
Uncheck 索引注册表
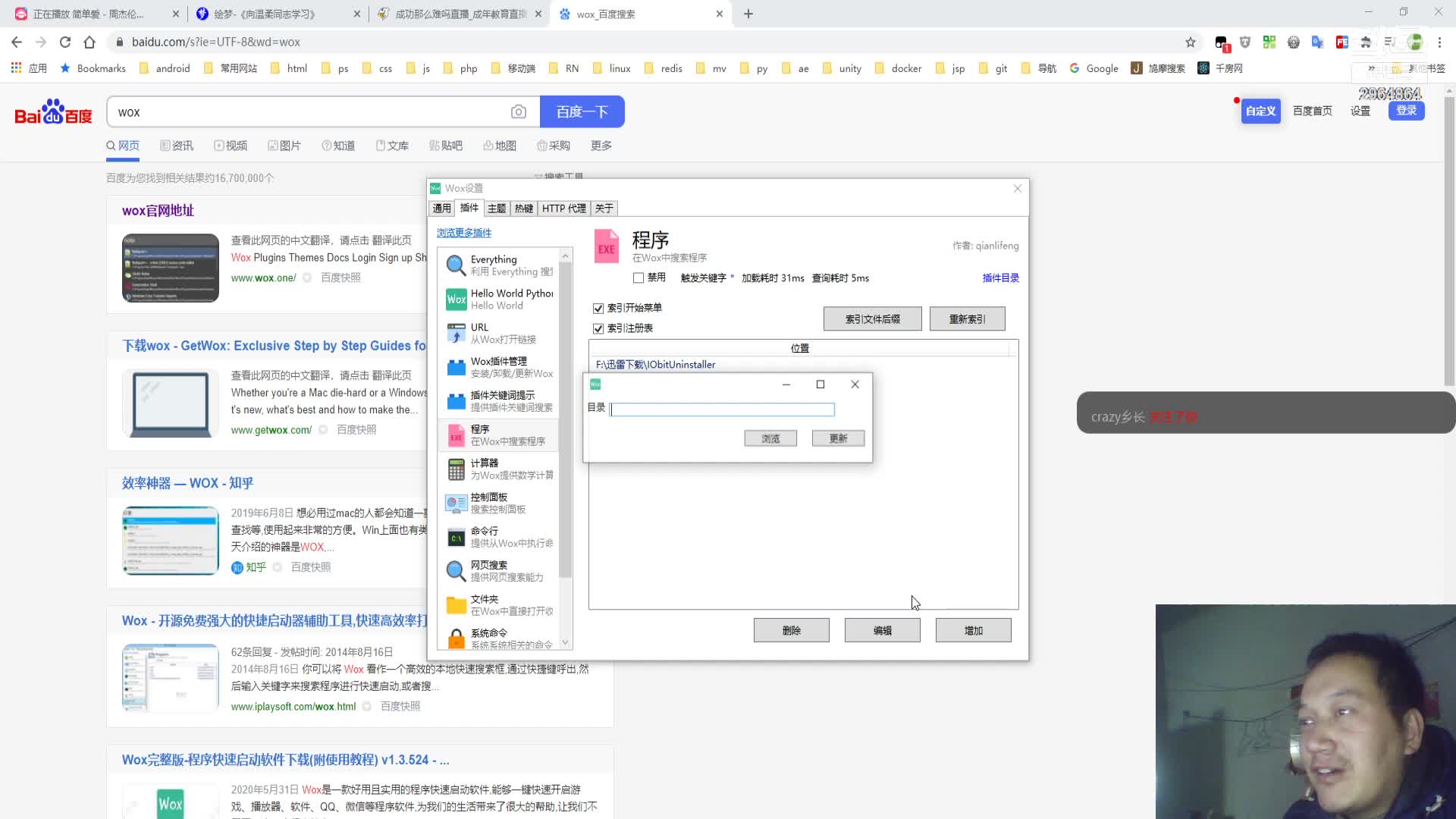(598, 328)
